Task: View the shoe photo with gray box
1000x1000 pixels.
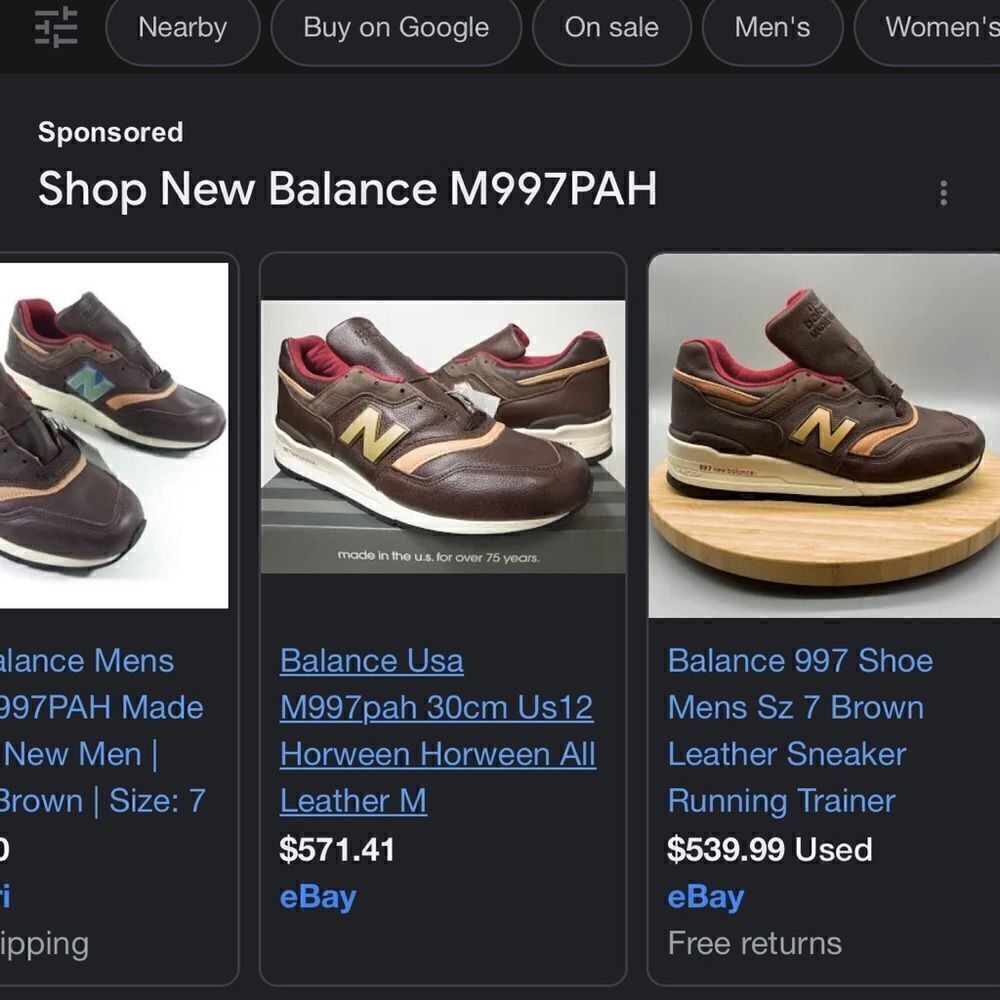Action: [x=443, y=437]
